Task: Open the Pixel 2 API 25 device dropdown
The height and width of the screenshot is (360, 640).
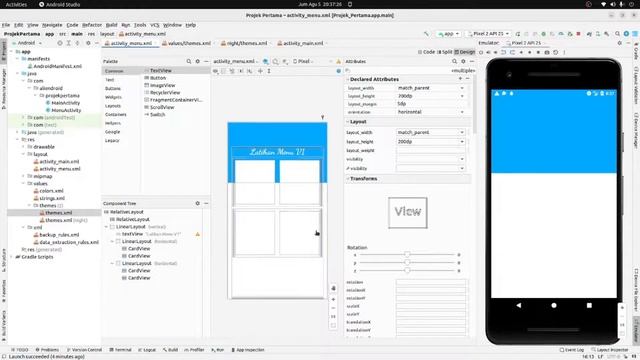Action: pyautogui.click(x=489, y=34)
